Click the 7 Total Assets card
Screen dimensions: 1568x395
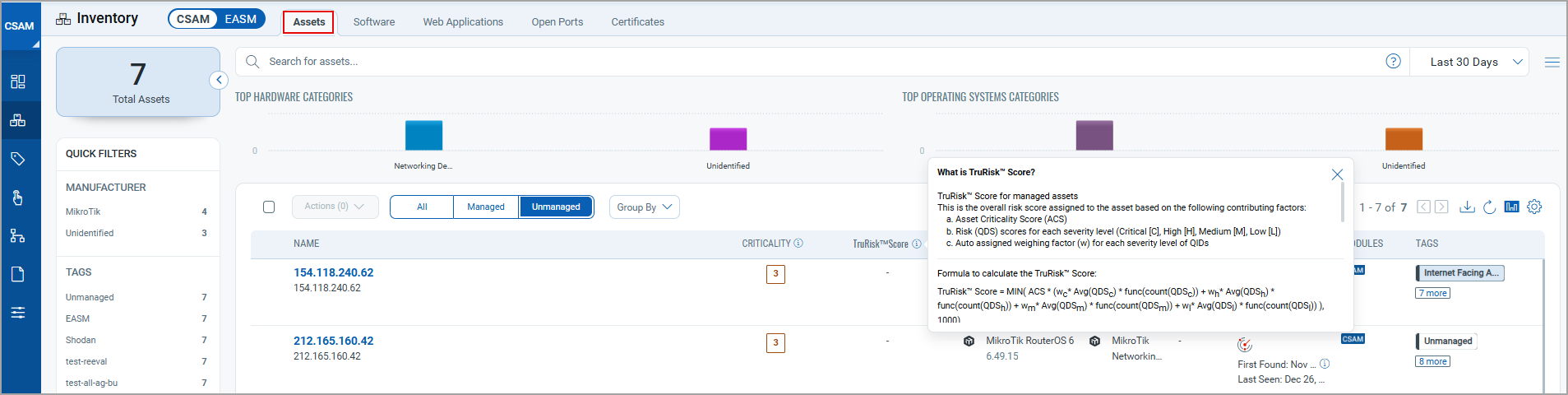pyautogui.click(x=138, y=81)
